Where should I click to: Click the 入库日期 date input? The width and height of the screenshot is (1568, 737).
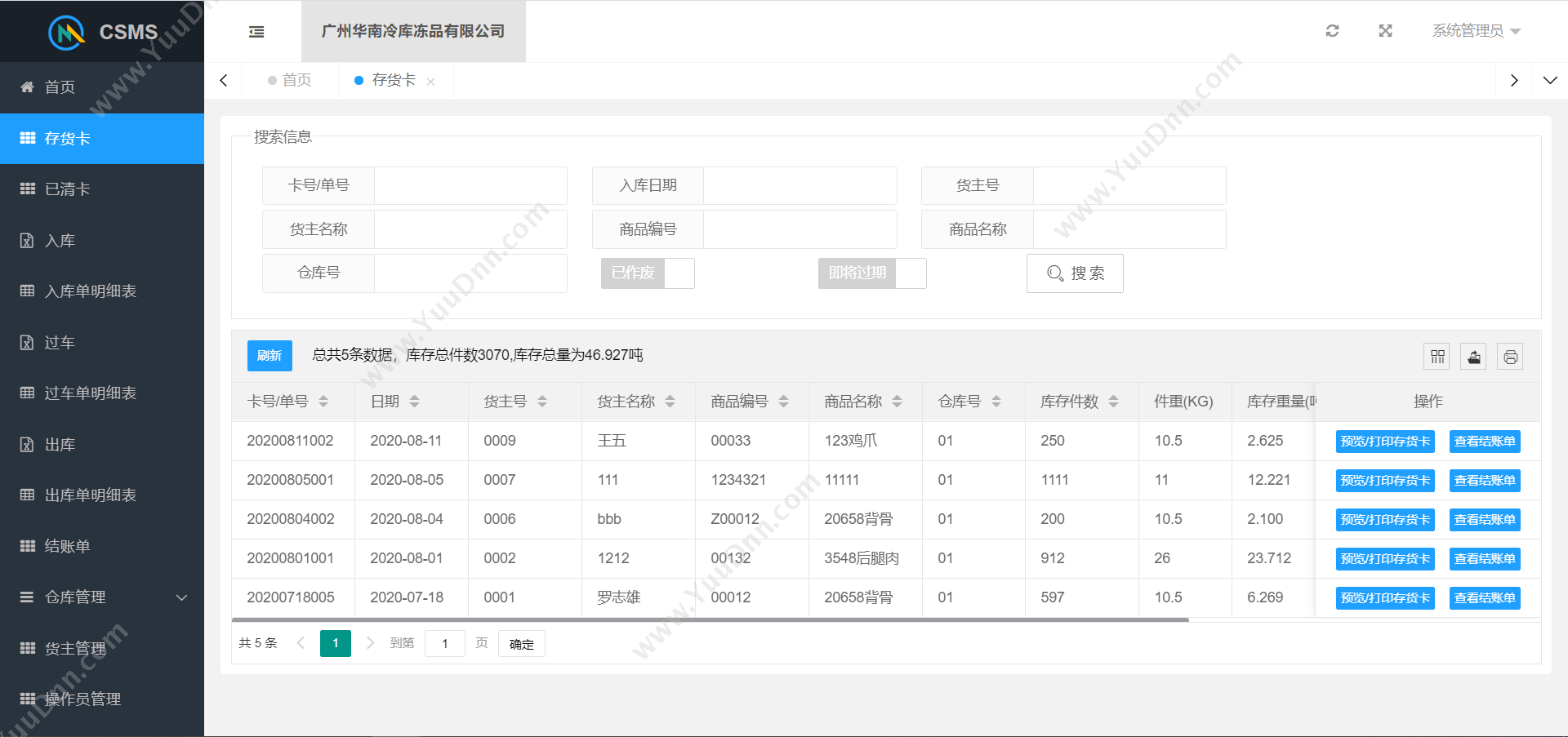tap(800, 185)
